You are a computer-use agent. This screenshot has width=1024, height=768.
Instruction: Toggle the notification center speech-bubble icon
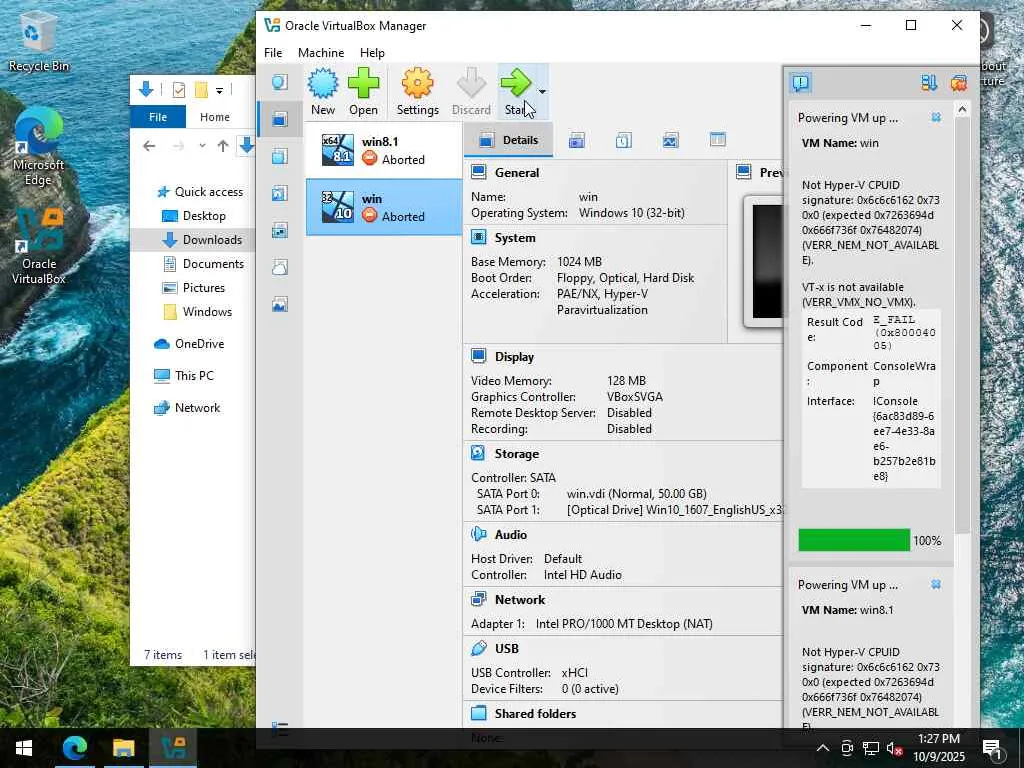tap(801, 83)
